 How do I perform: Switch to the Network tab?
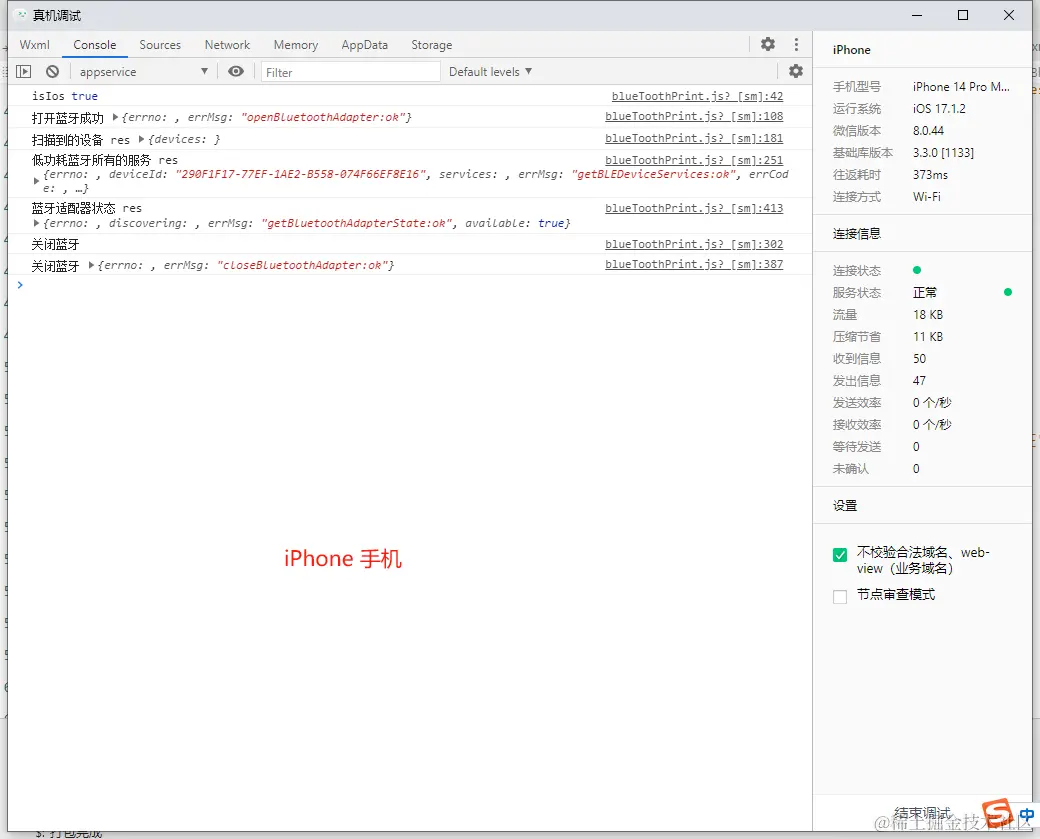(x=227, y=44)
